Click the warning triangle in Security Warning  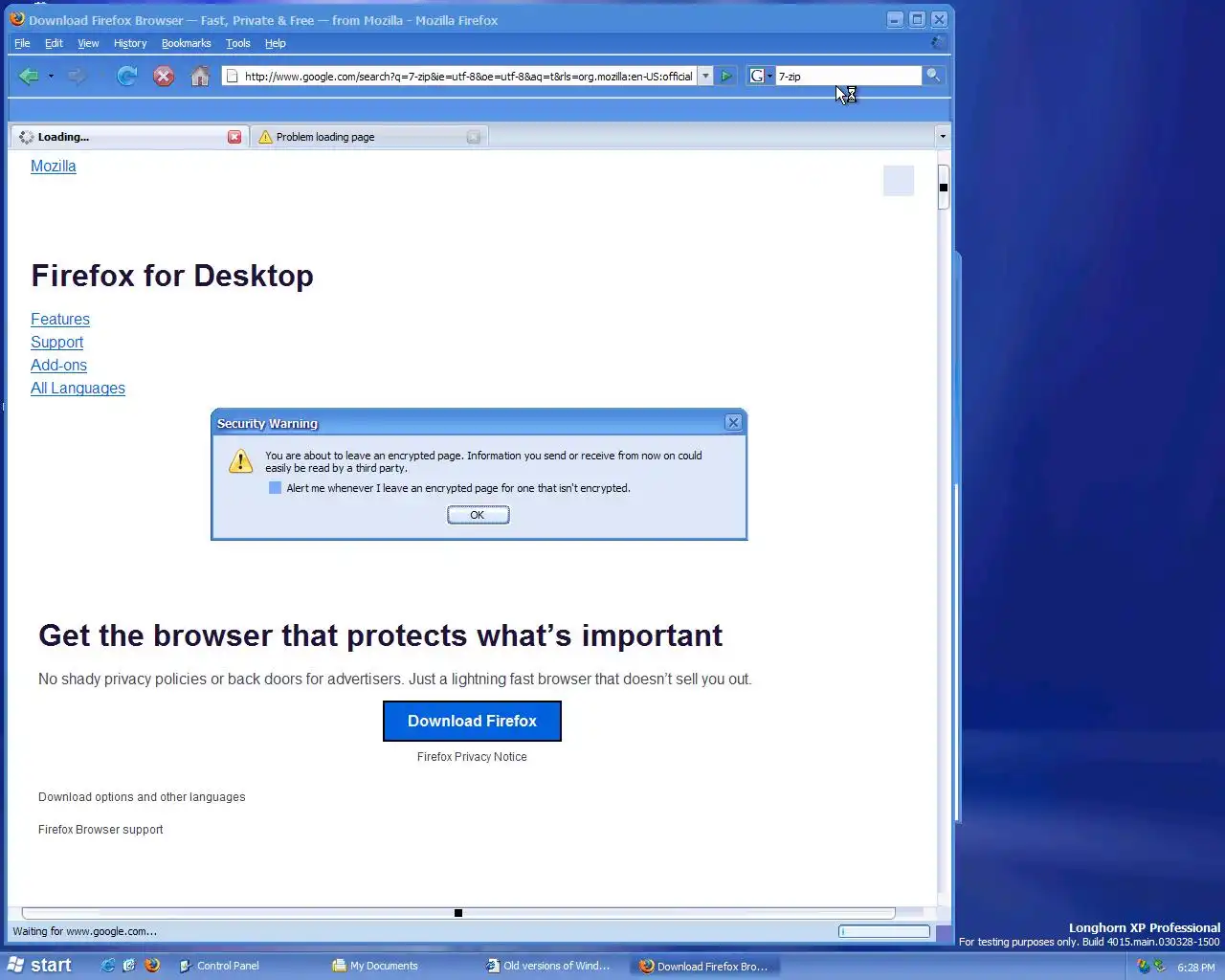tap(240, 461)
